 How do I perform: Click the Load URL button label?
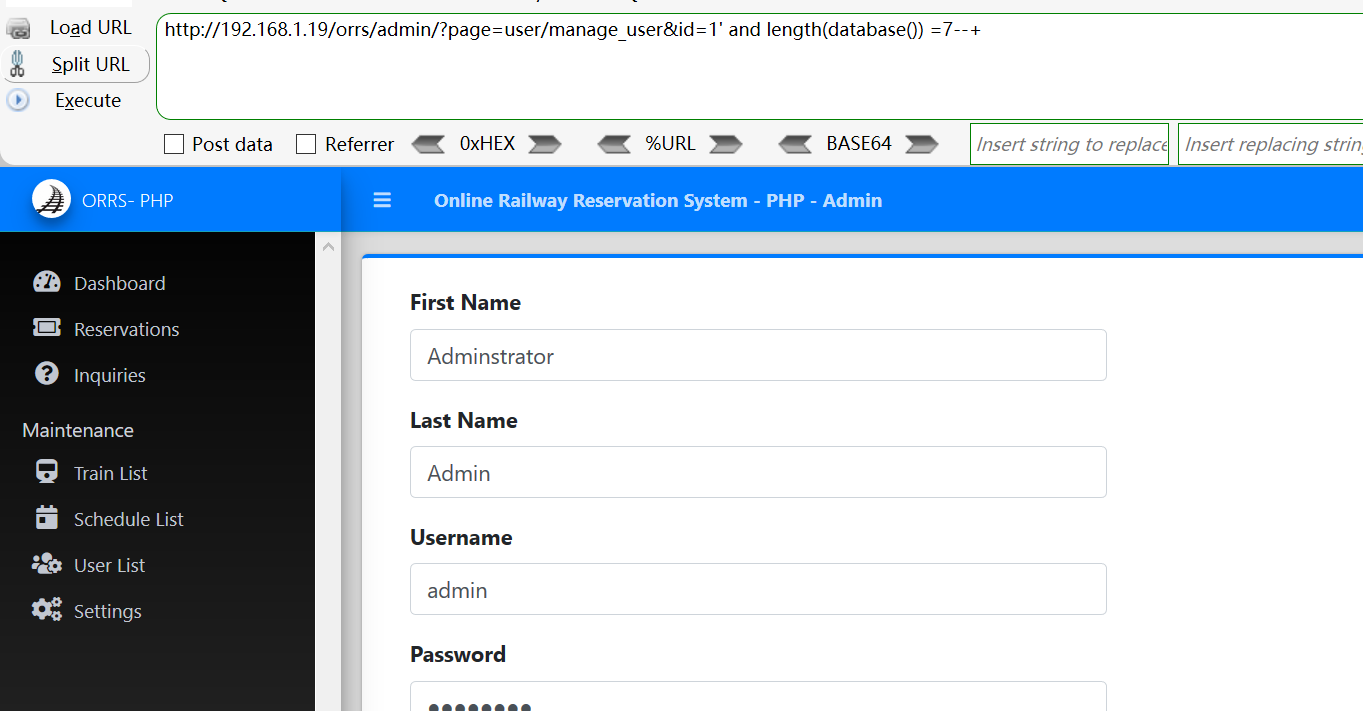pyautogui.click(x=91, y=28)
